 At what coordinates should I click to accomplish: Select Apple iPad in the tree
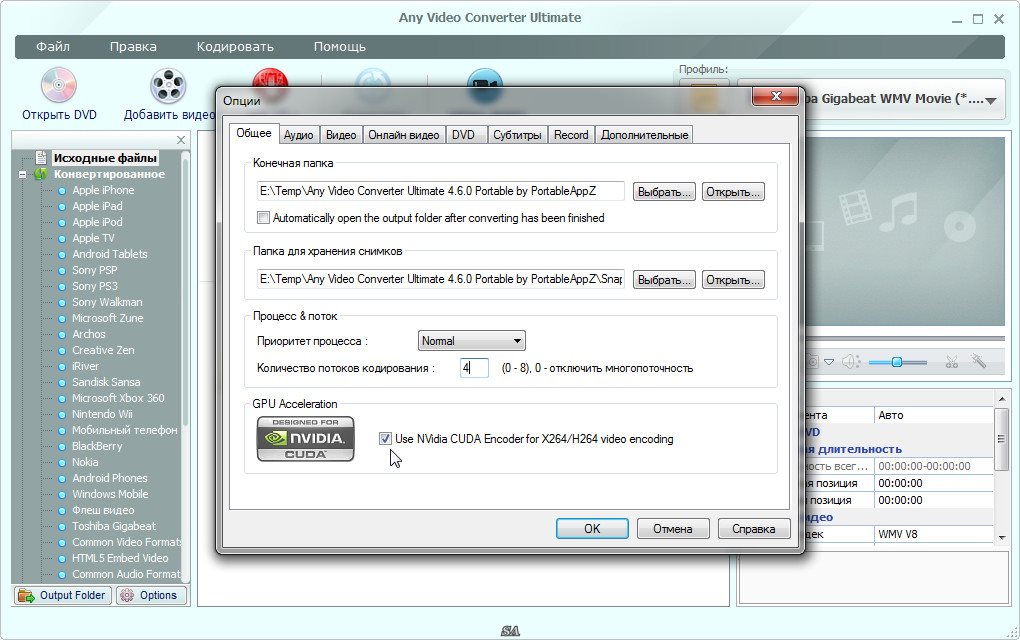[97, 206]
